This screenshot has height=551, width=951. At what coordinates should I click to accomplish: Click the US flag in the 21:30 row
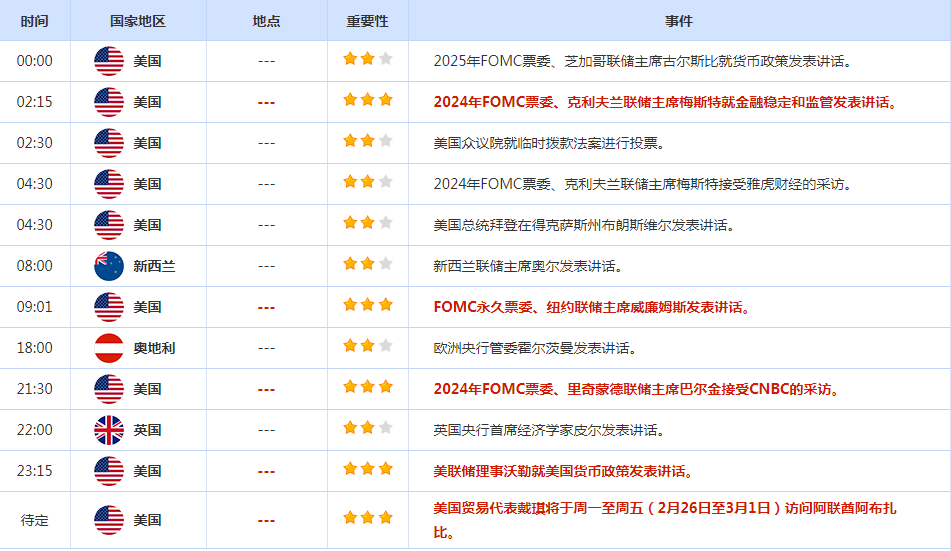click(x=109, y=389)
